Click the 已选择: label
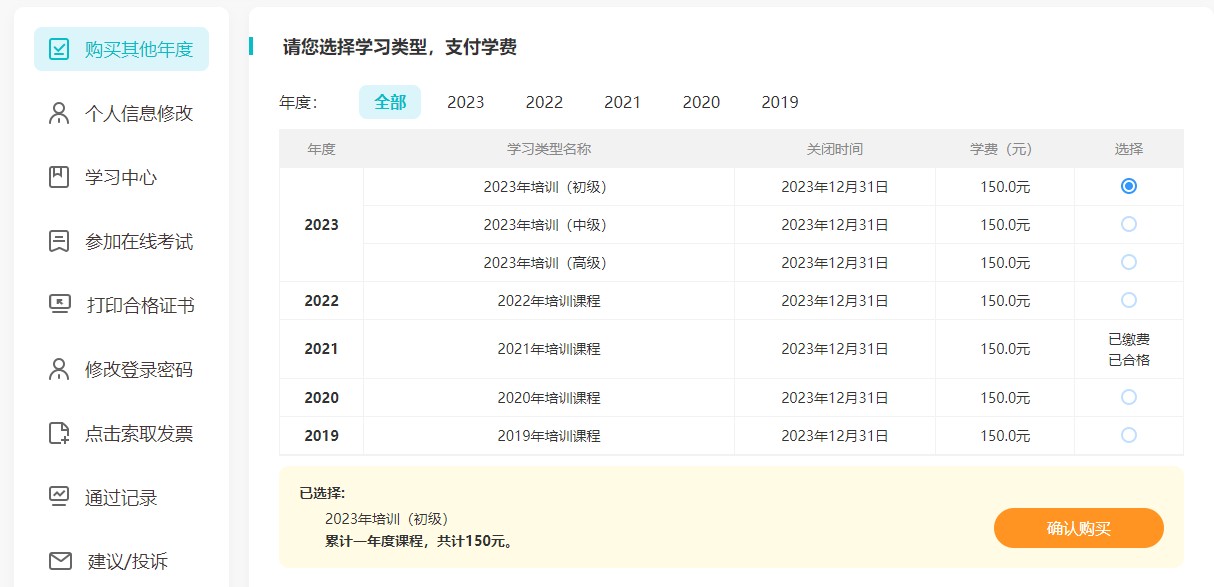 (x=322, y=493)
